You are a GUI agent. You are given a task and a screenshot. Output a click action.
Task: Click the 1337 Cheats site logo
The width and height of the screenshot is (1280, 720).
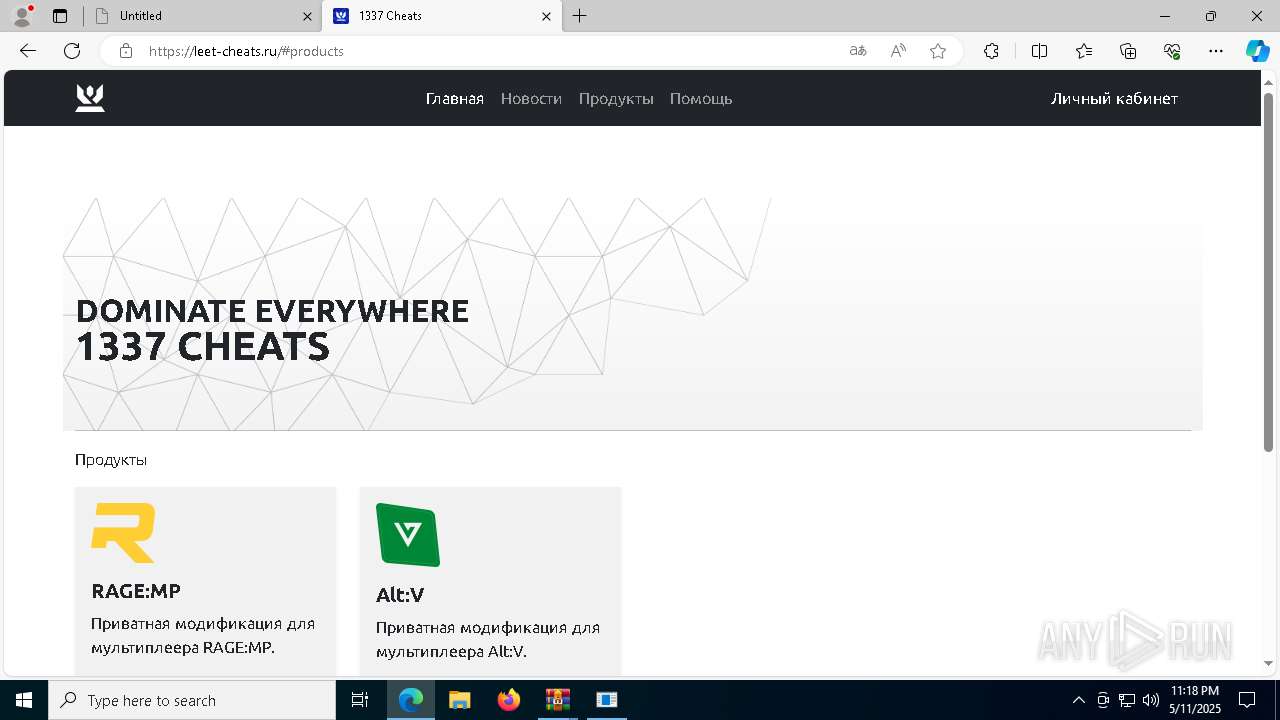tap(90, 98)
